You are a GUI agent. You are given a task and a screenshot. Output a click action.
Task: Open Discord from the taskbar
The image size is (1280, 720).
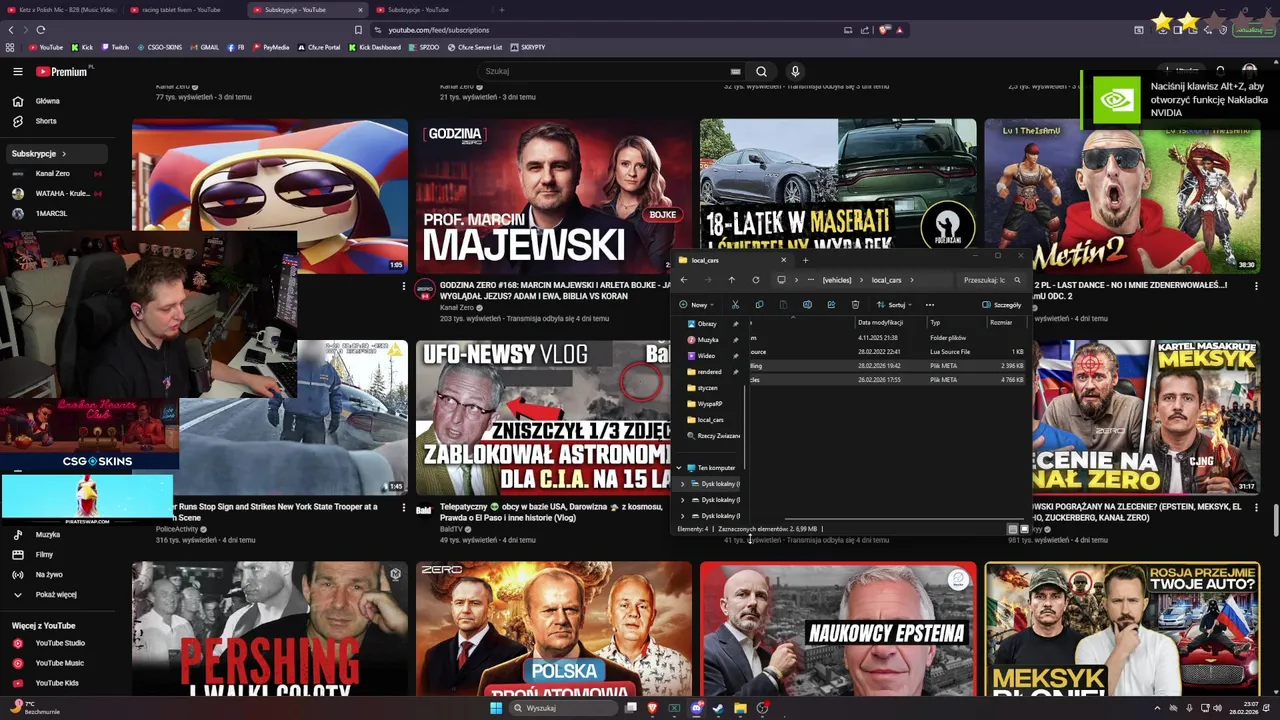click(696, 708)
